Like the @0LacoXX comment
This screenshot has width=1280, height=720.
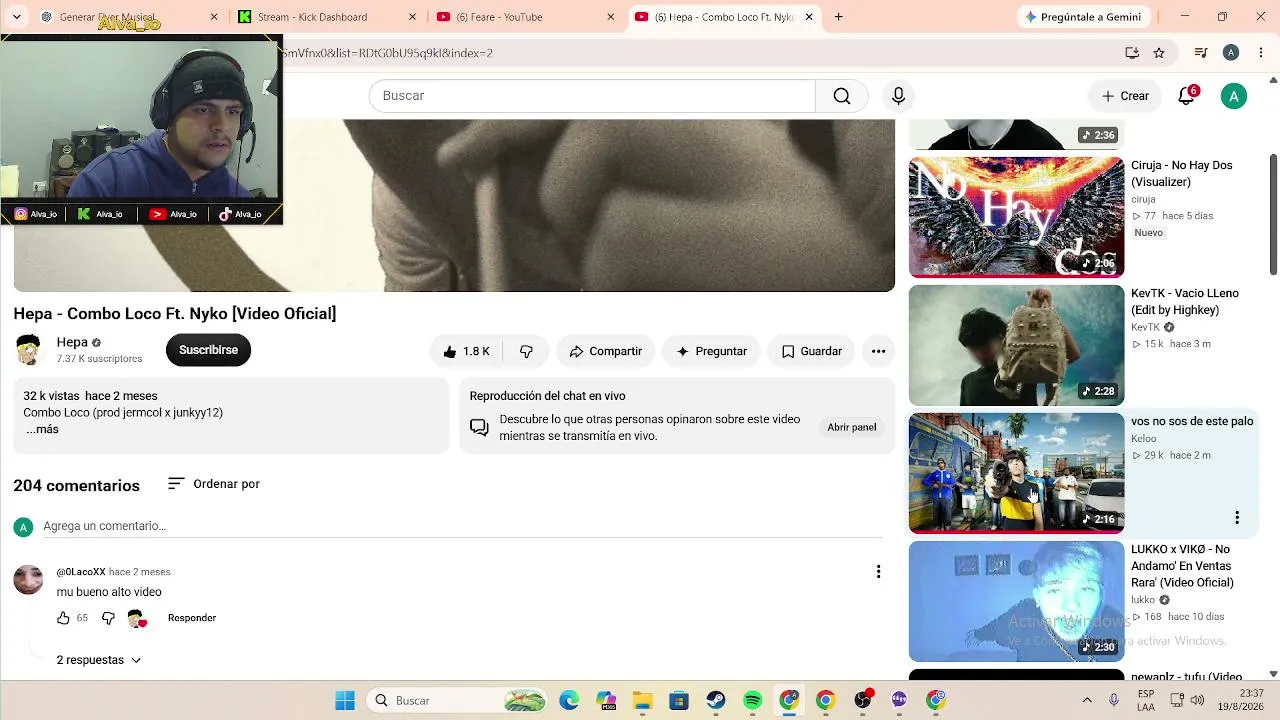[63, 618]
